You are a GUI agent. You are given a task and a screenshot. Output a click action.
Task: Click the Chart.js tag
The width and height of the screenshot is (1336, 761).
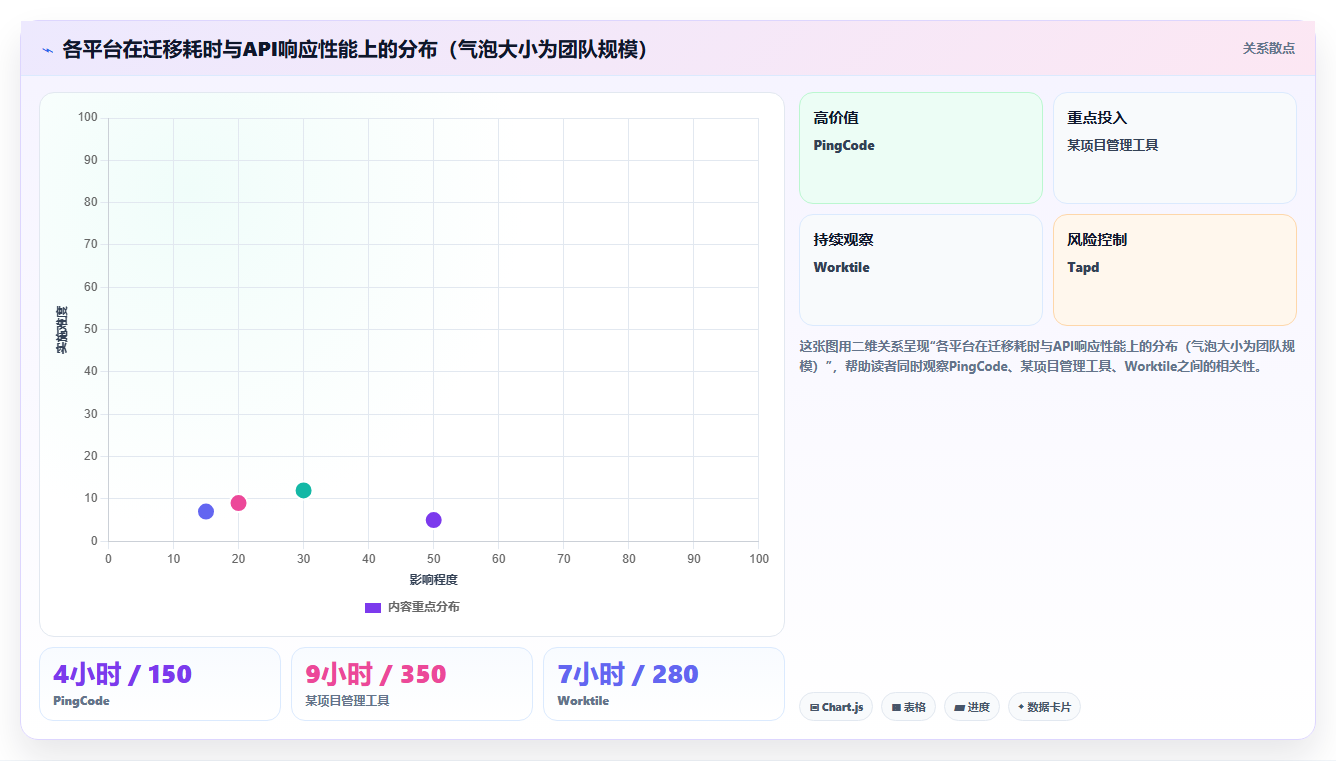coord(836,707)
